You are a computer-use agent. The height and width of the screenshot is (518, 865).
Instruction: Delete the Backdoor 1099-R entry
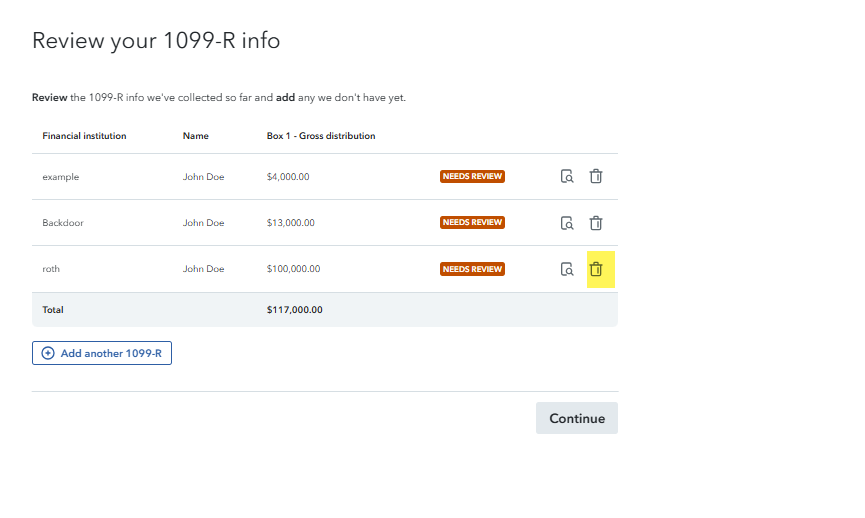(596, 223)
